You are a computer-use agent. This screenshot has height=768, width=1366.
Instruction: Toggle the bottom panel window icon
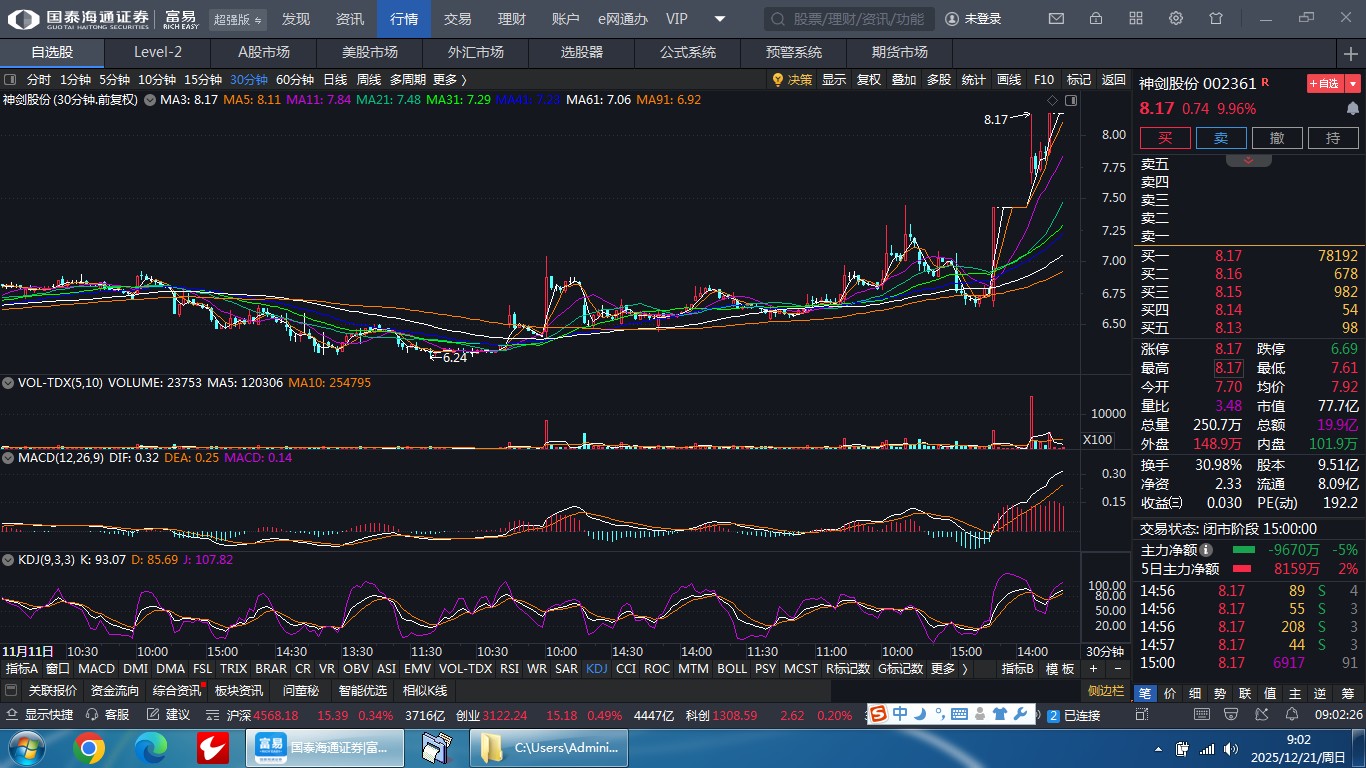coord(11,691)
